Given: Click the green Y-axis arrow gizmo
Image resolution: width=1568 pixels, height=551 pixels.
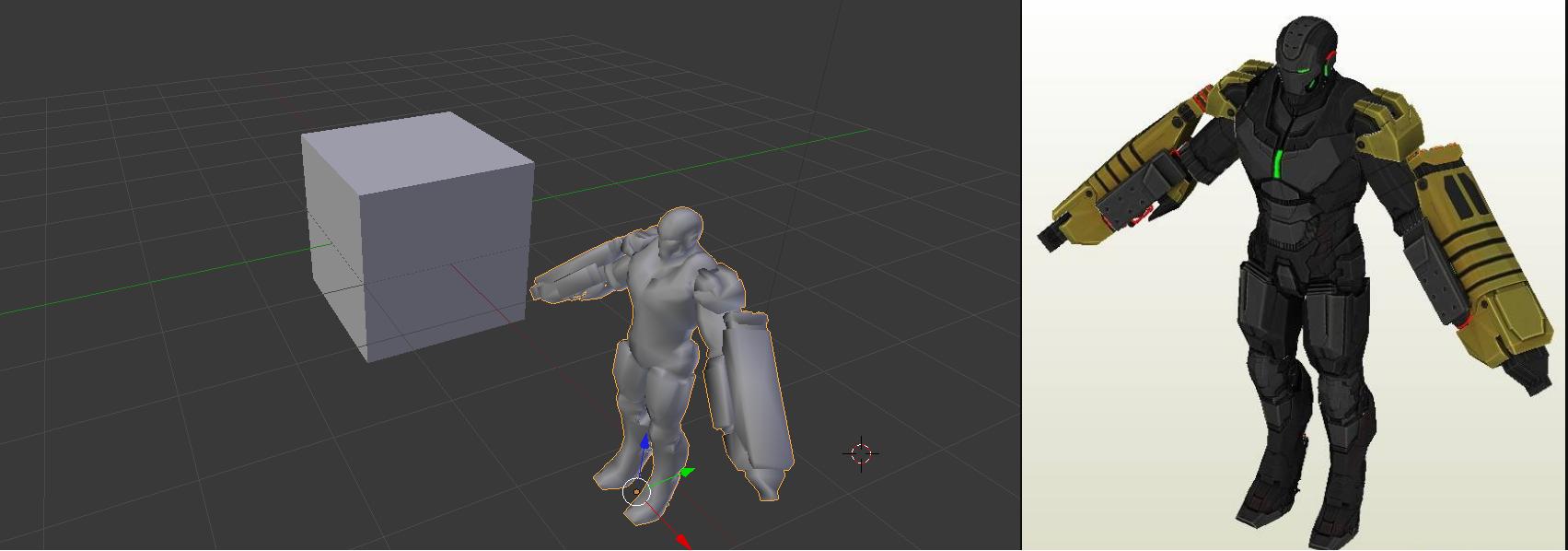Looking at the screenshot, I should [687, 474].
